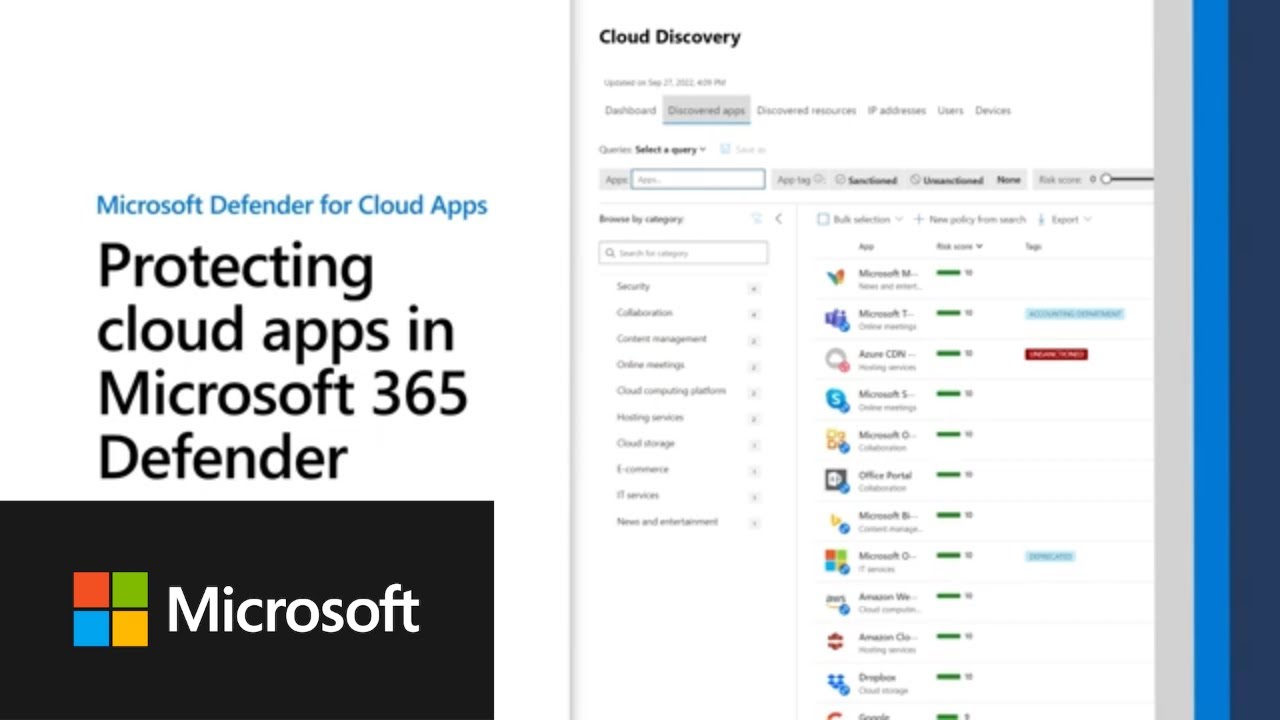
Task: Open the Export dropdown arrow
Action: [1087, 219]
